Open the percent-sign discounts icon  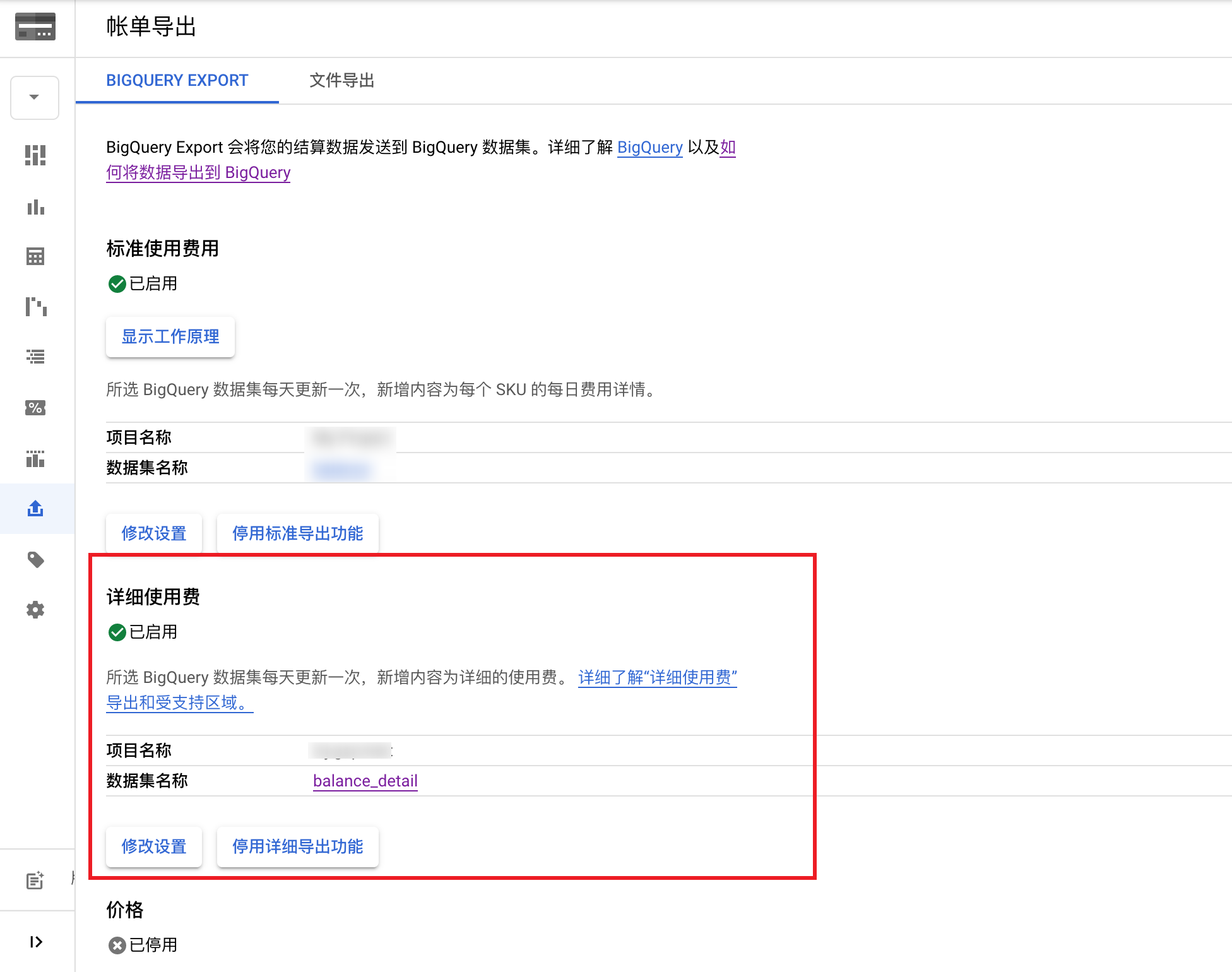point(35,408)
